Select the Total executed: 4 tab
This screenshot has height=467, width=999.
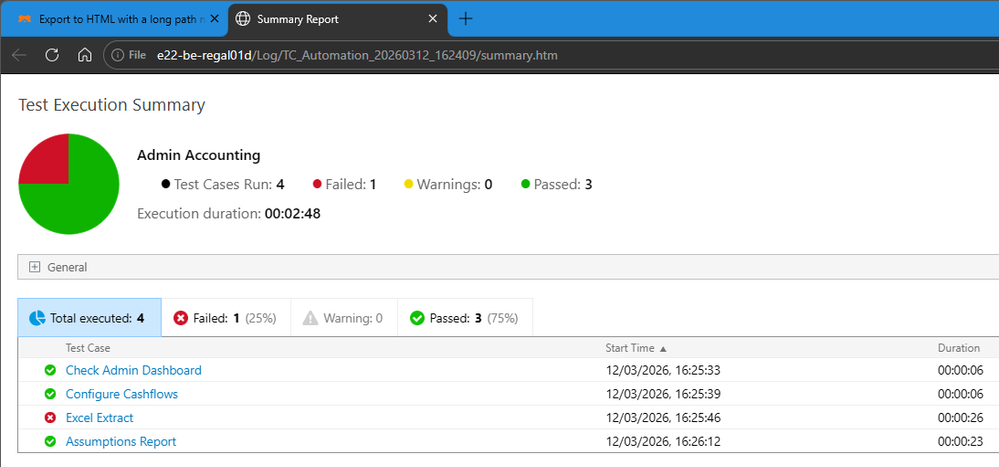coord(89,319)
